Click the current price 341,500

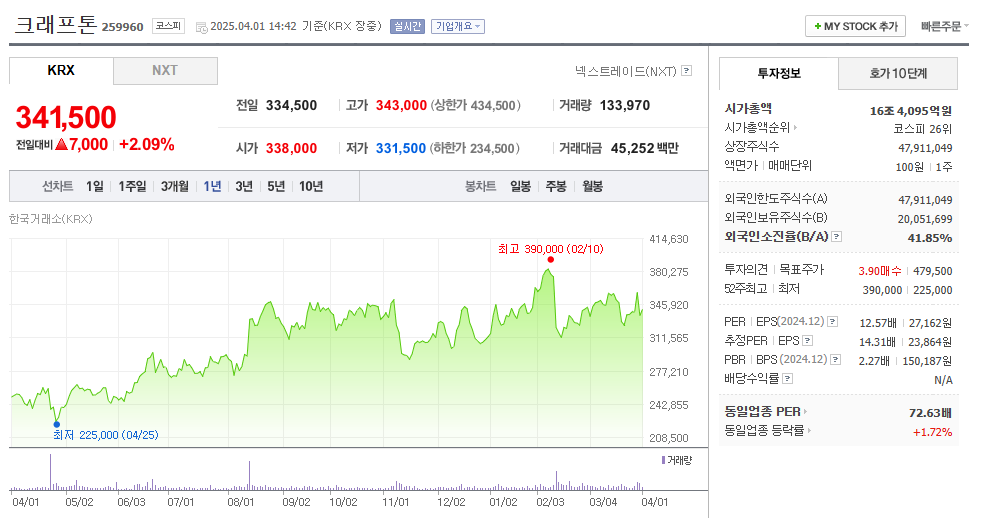coord(66,117)
